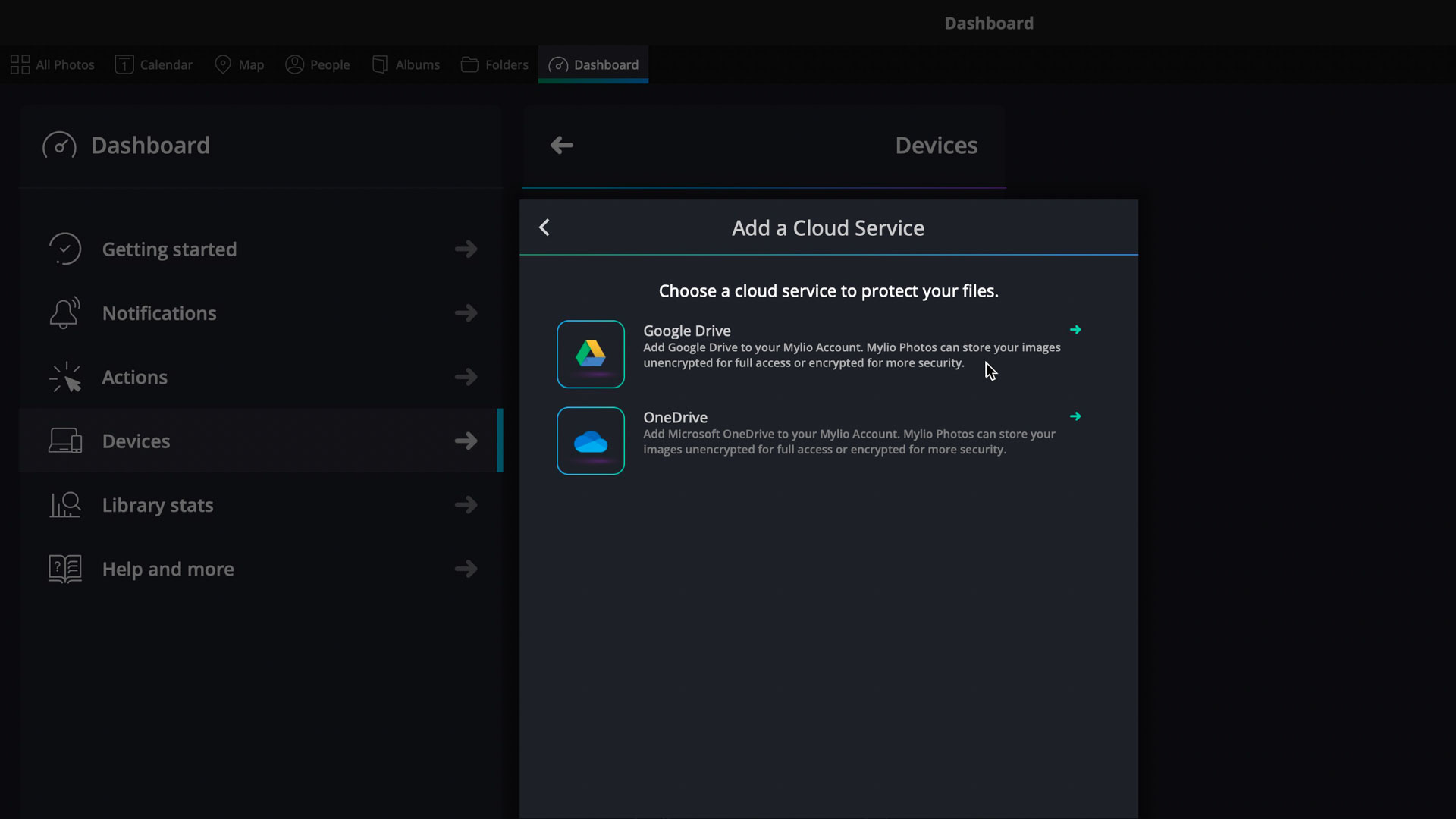Select the Devices menu entry
The width and height of the screenshot is (1456, 819).
[261, 441]
